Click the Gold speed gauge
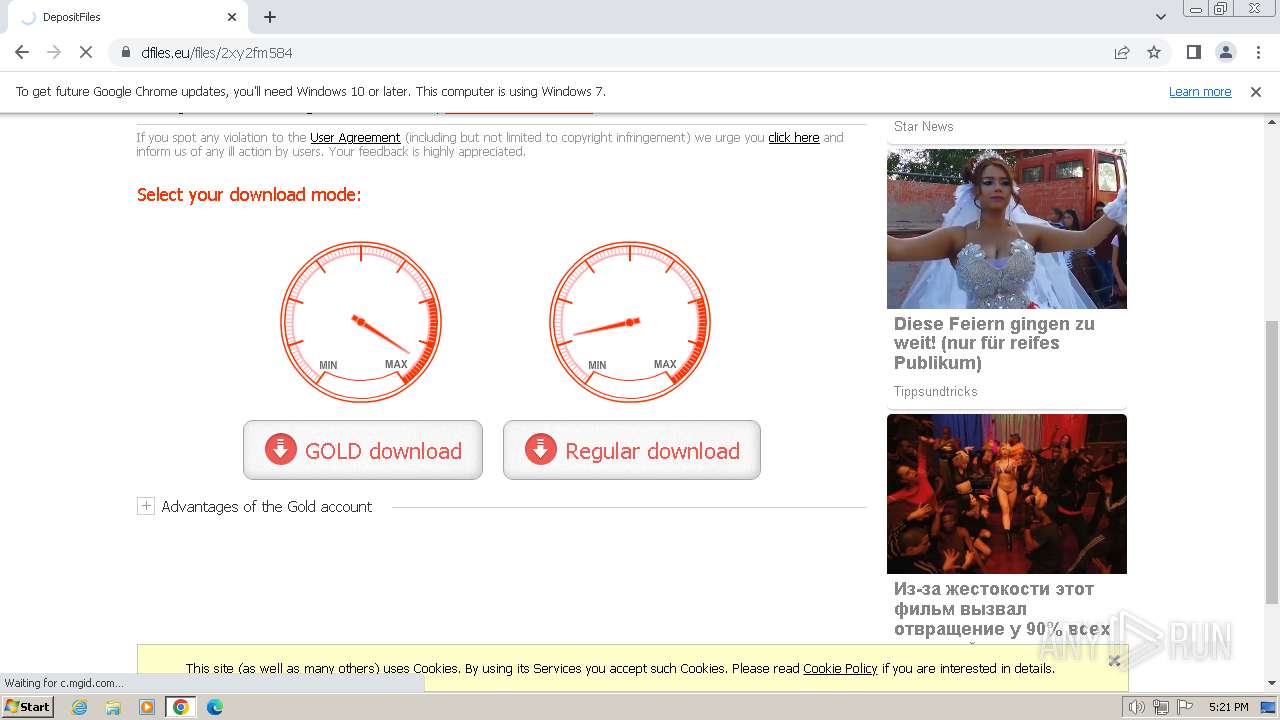Screen dimensions: 1280x720 pos(361,322)
